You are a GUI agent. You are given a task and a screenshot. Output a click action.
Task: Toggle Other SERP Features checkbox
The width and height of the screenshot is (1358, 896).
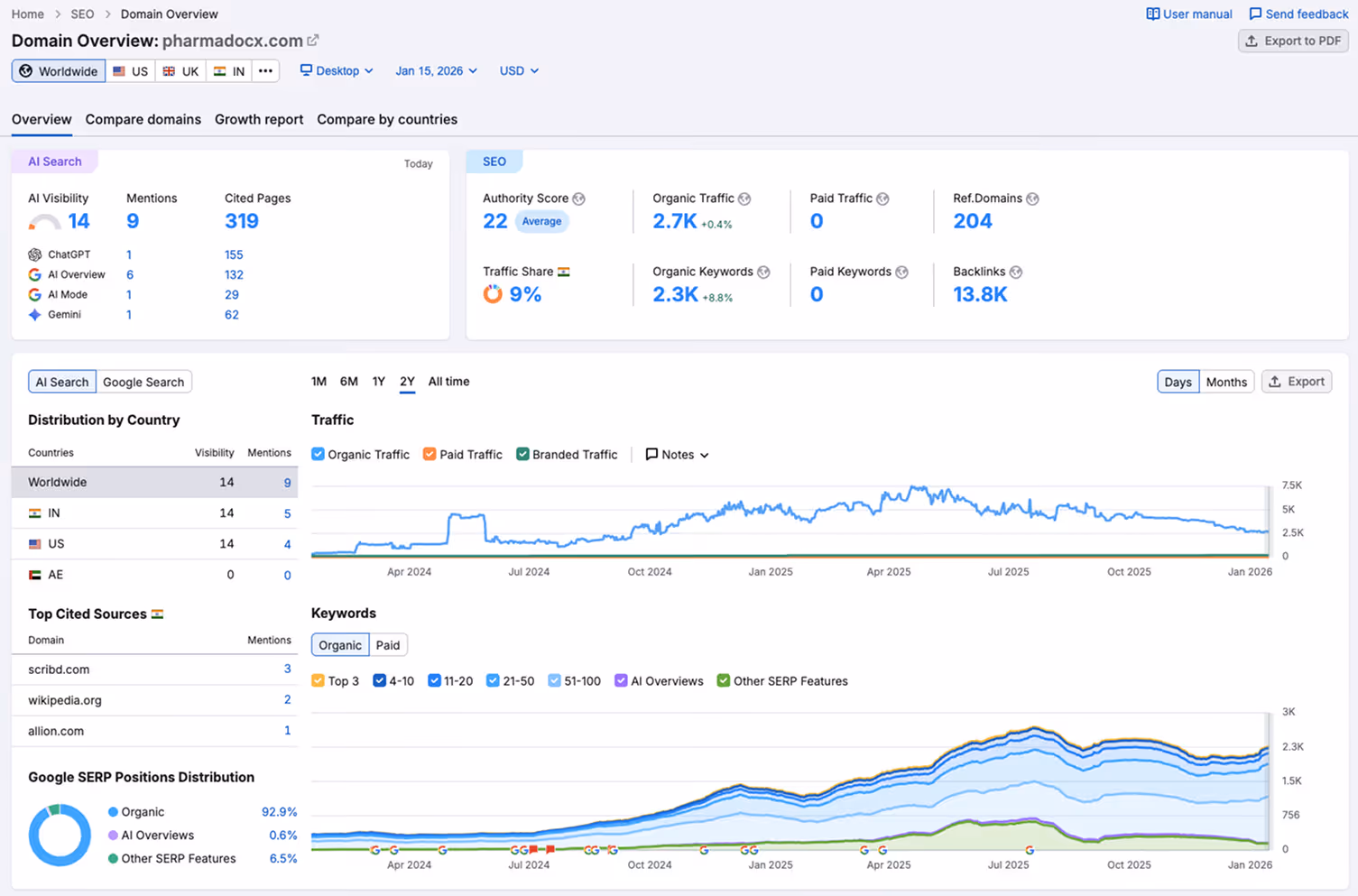tap(723, 680)
